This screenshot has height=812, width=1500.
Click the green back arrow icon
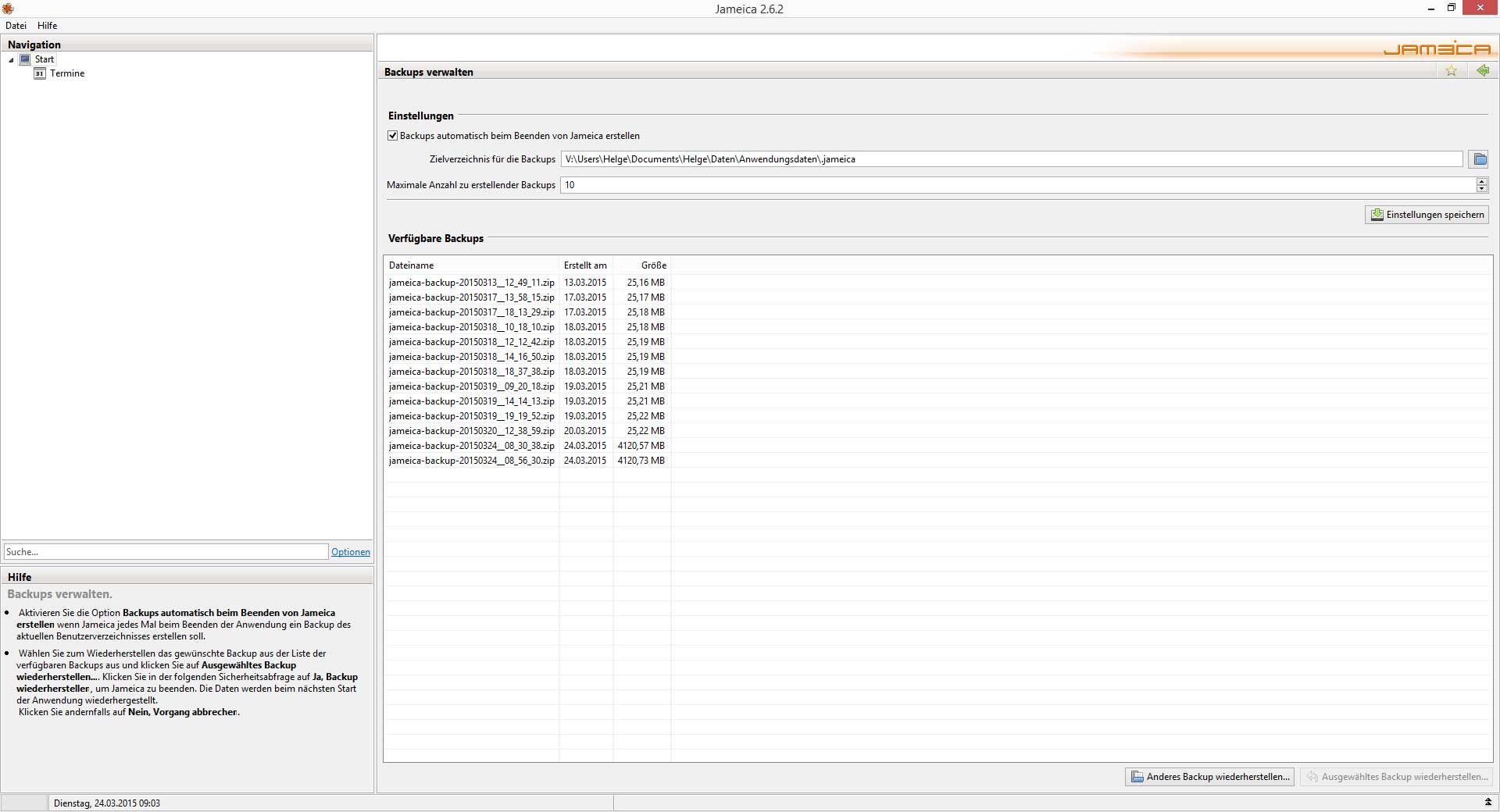(1482, 71)
